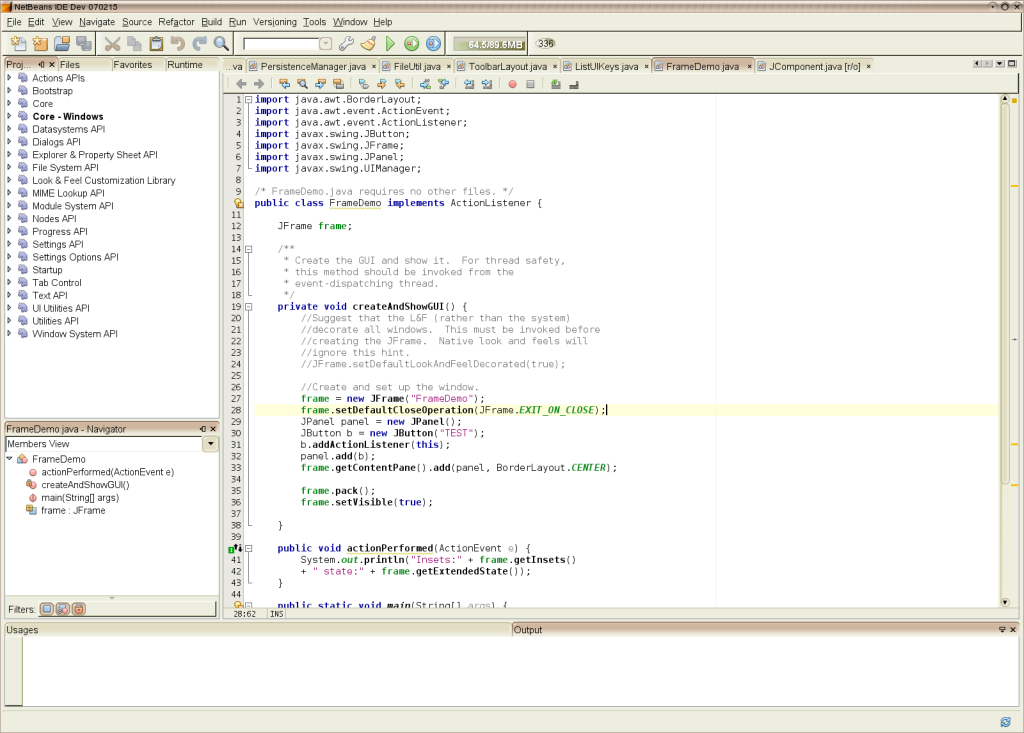Open the Refactor menu
The width and height of the screenshot is (1024, 733).
176,22
